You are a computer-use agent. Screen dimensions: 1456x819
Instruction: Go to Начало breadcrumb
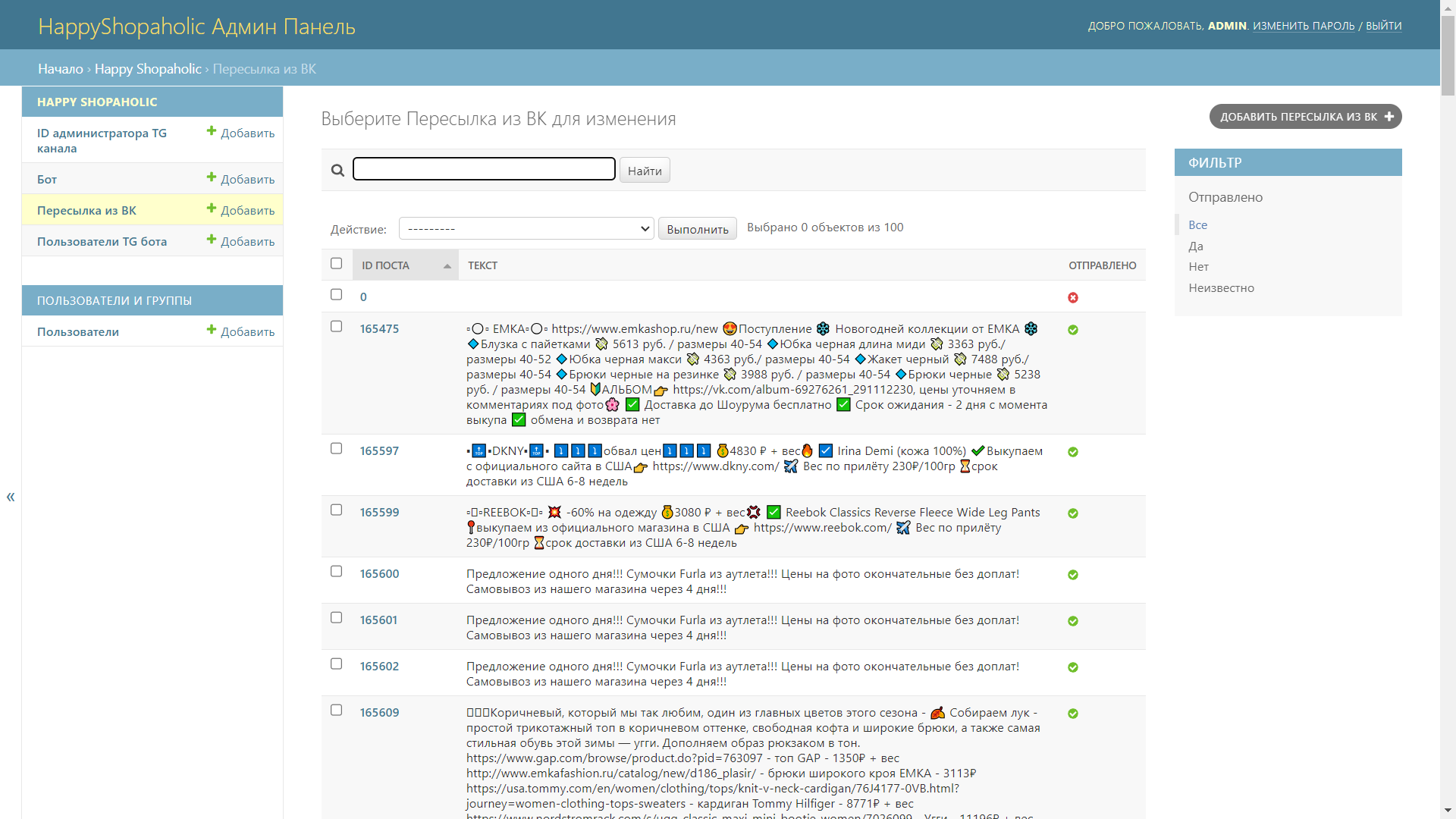pyautogui.click(x=61, y=69)
